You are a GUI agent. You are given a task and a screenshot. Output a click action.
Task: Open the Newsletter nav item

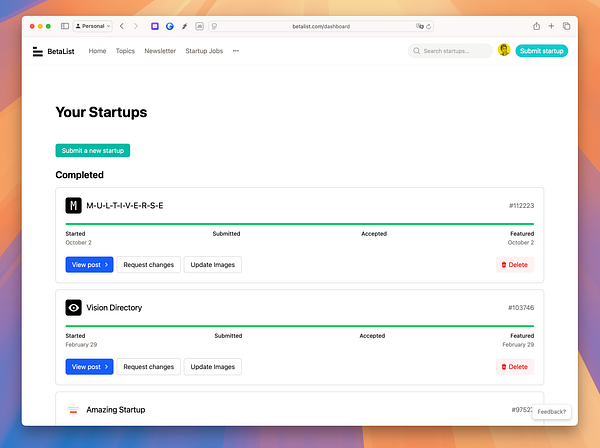coord(160,51)
